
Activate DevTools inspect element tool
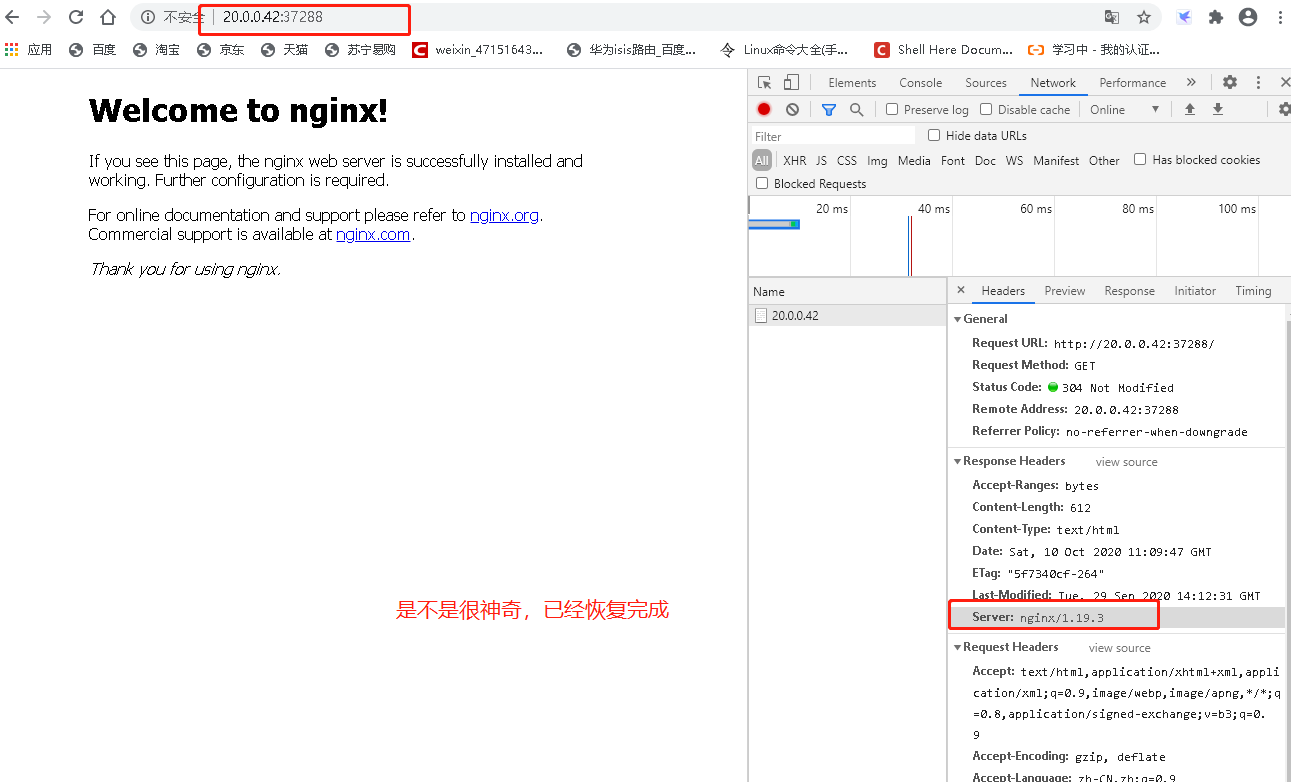(764, 83)
